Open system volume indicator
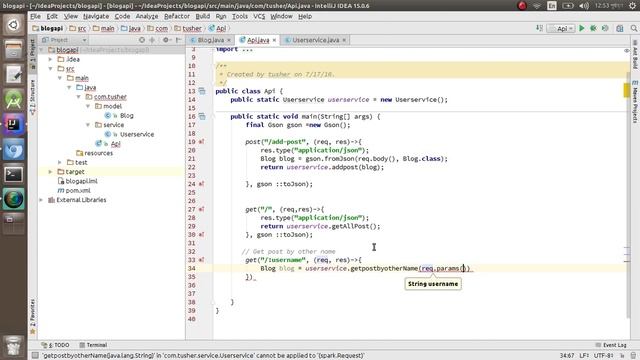 pos(584,6)
